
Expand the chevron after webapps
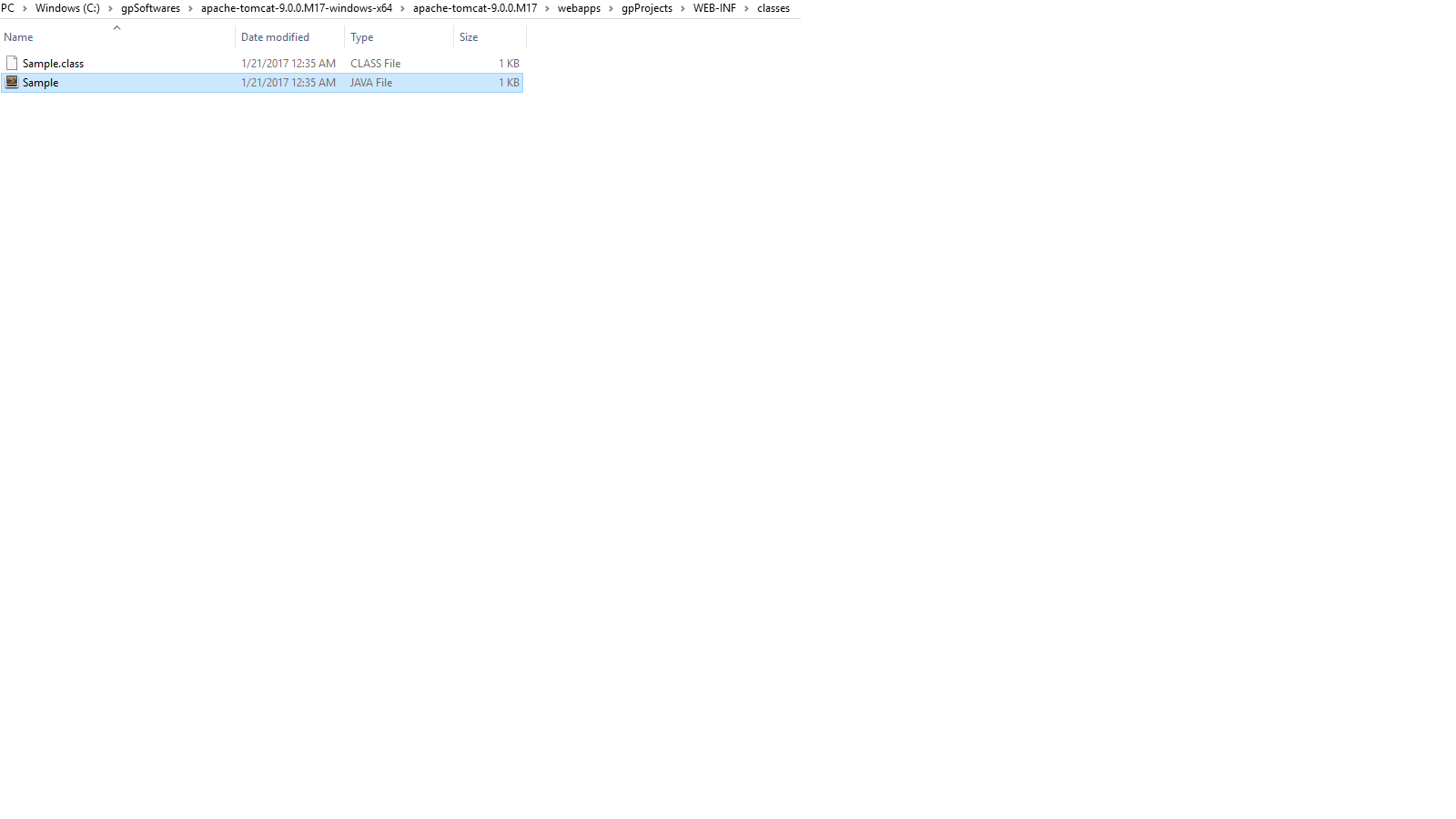click(x=611, y=8)
